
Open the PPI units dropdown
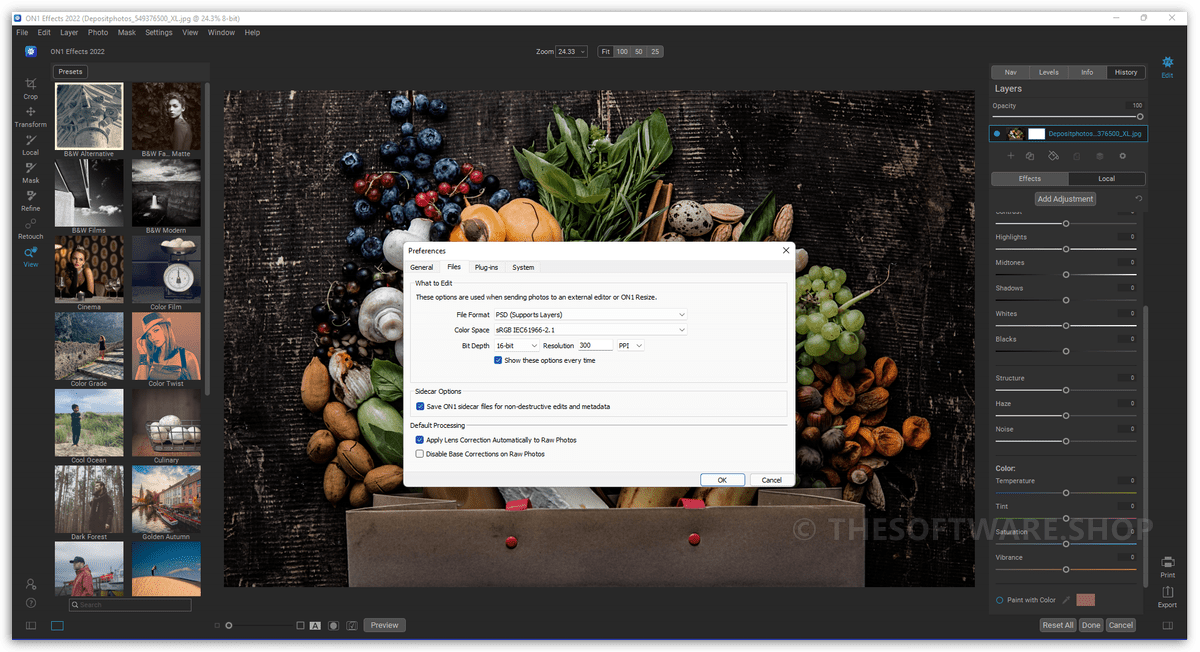pos(631,346)
